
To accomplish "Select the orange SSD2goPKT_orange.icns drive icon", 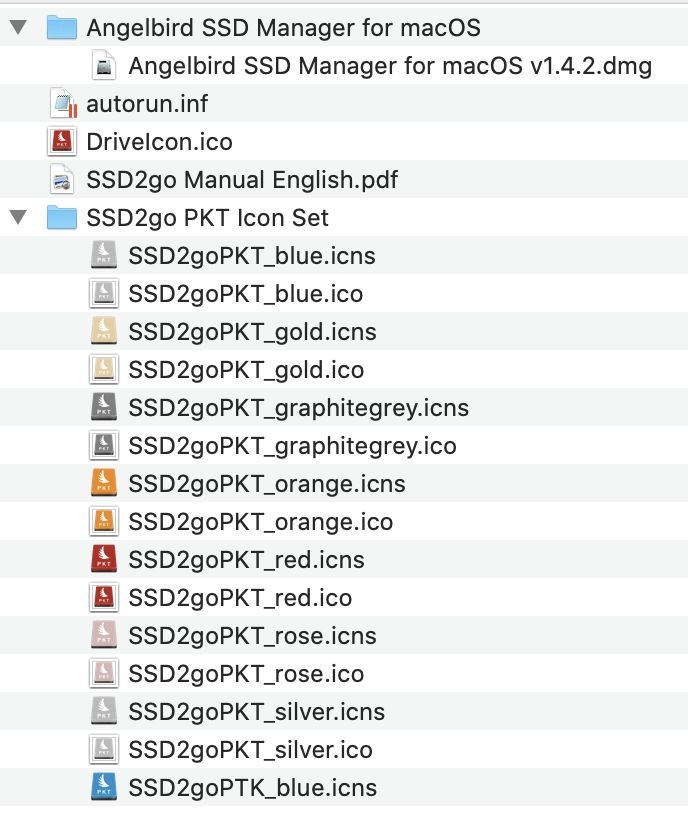I will 104,484.
